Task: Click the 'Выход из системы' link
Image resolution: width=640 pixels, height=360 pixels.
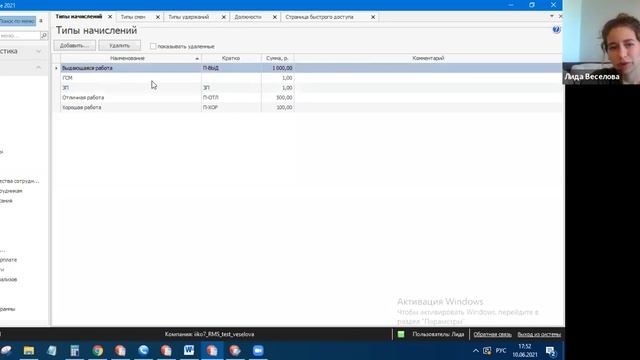Action: (x=539, y=334)
